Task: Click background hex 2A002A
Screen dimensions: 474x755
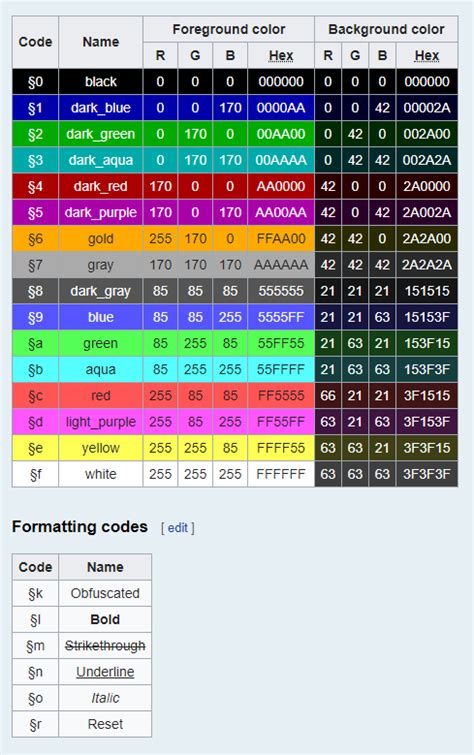Action: [x=427, y=212]
